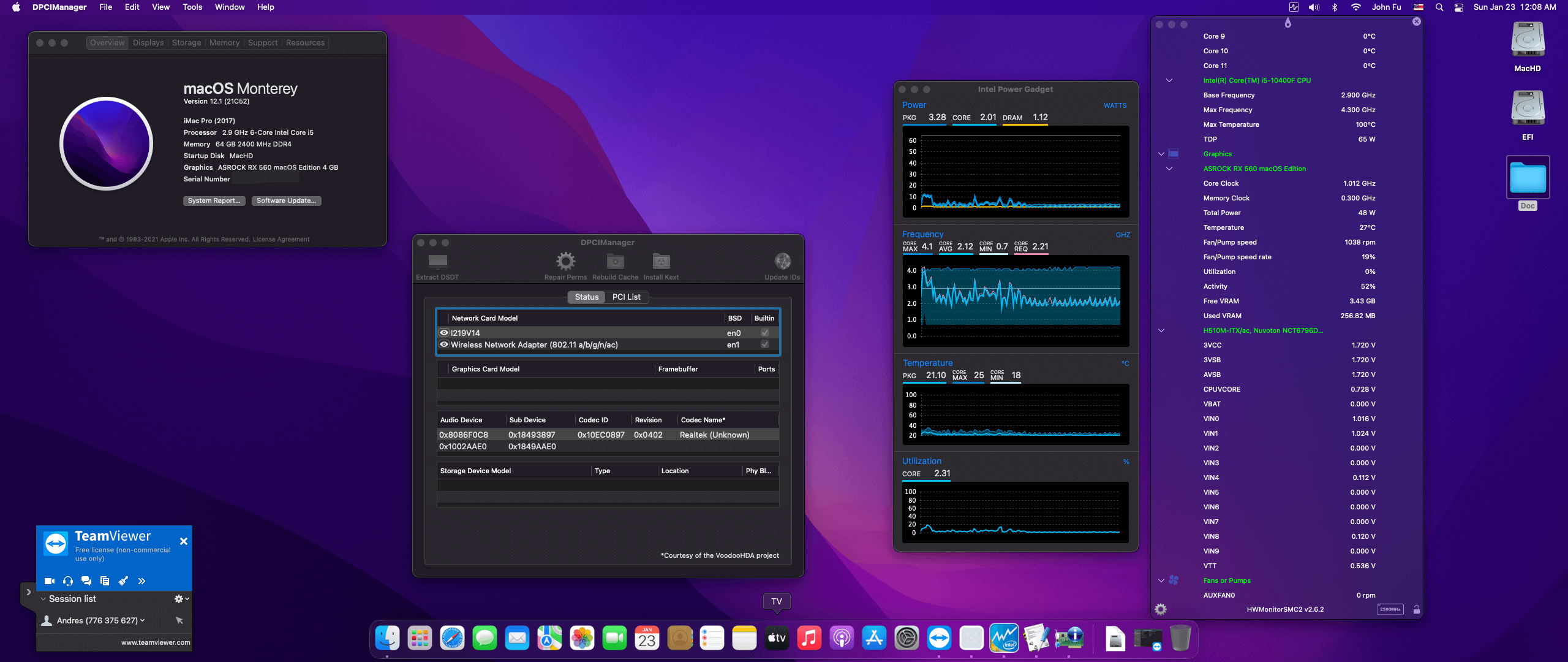Open the File menu
1568x662 pixels.
point(106,7)
